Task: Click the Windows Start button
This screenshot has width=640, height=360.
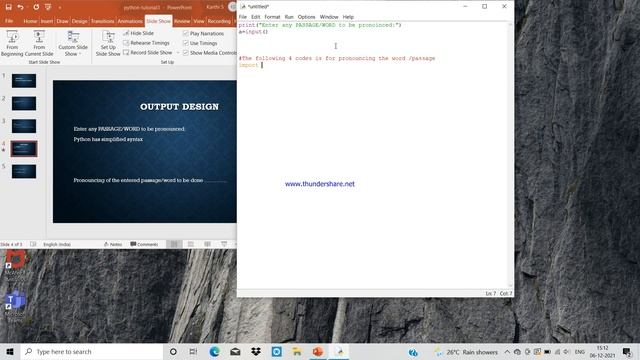Action: click(x=10, y=351)
